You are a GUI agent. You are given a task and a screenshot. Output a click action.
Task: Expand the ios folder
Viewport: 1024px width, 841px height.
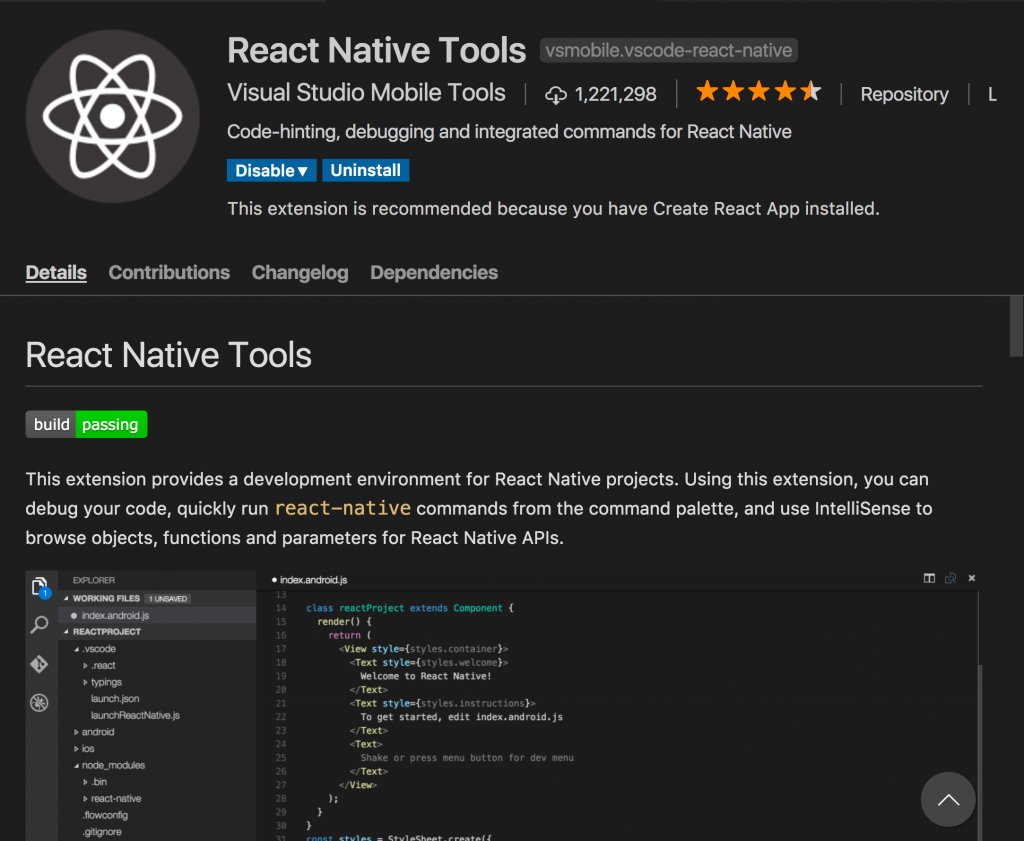click(x=76, y=749)
